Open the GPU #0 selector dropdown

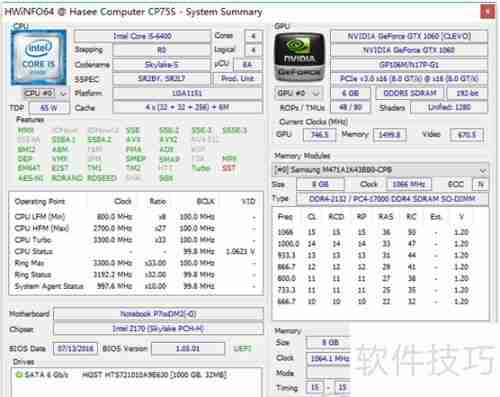pyautogui.click(x=299, y=93)
